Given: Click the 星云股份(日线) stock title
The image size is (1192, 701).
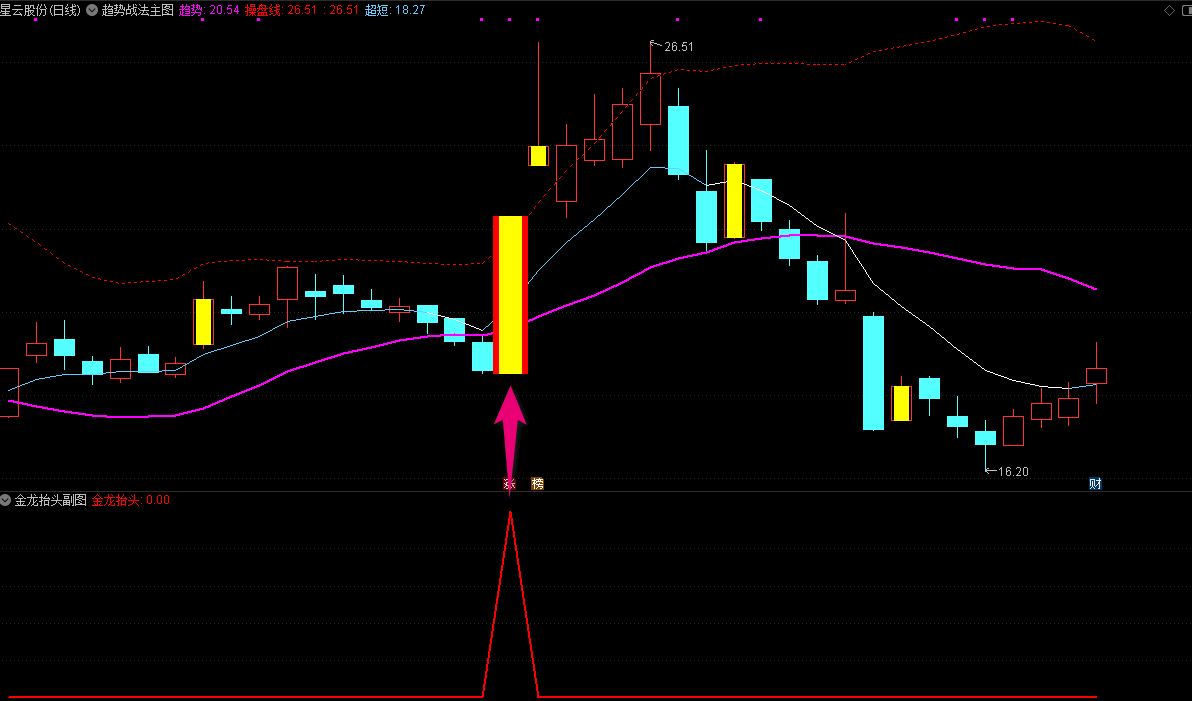Looking at the screenshot, I should (40, 11).
